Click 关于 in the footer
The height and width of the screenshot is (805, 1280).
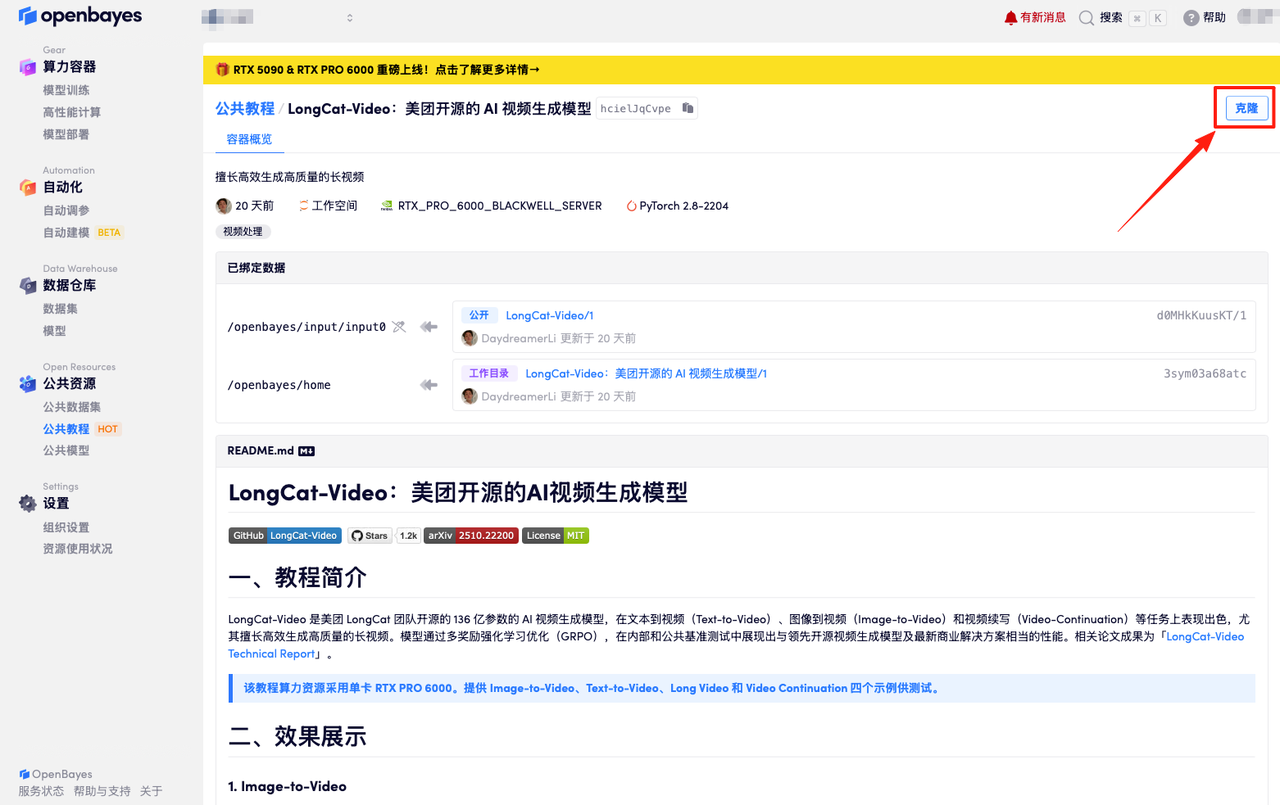click(x=151, y=791)
